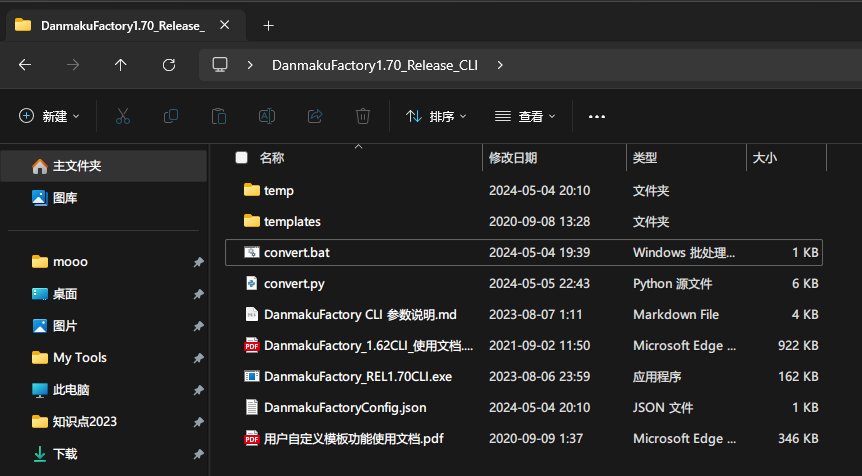The image size is (862, 476).
Task: Open the 排序 sort dropdown
Action: 436,116
